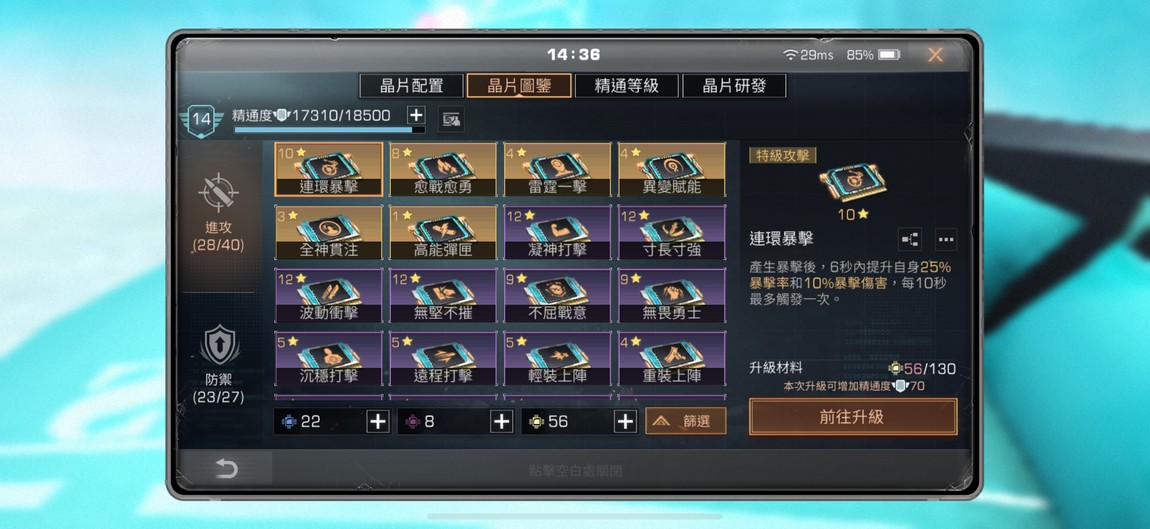Click the 前往升級 upgrade button
The width and height of the screenshot is (1150, 529).
(853, 417)
